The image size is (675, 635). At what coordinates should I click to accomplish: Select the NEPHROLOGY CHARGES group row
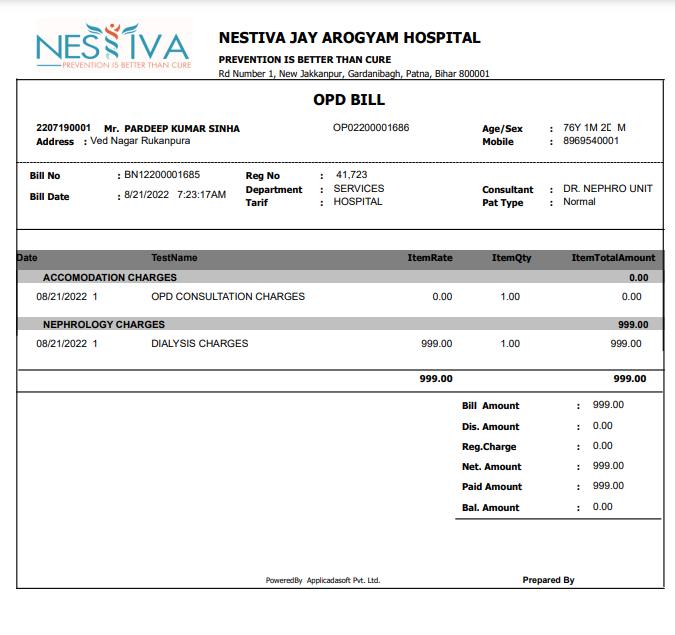pos(104,324)
